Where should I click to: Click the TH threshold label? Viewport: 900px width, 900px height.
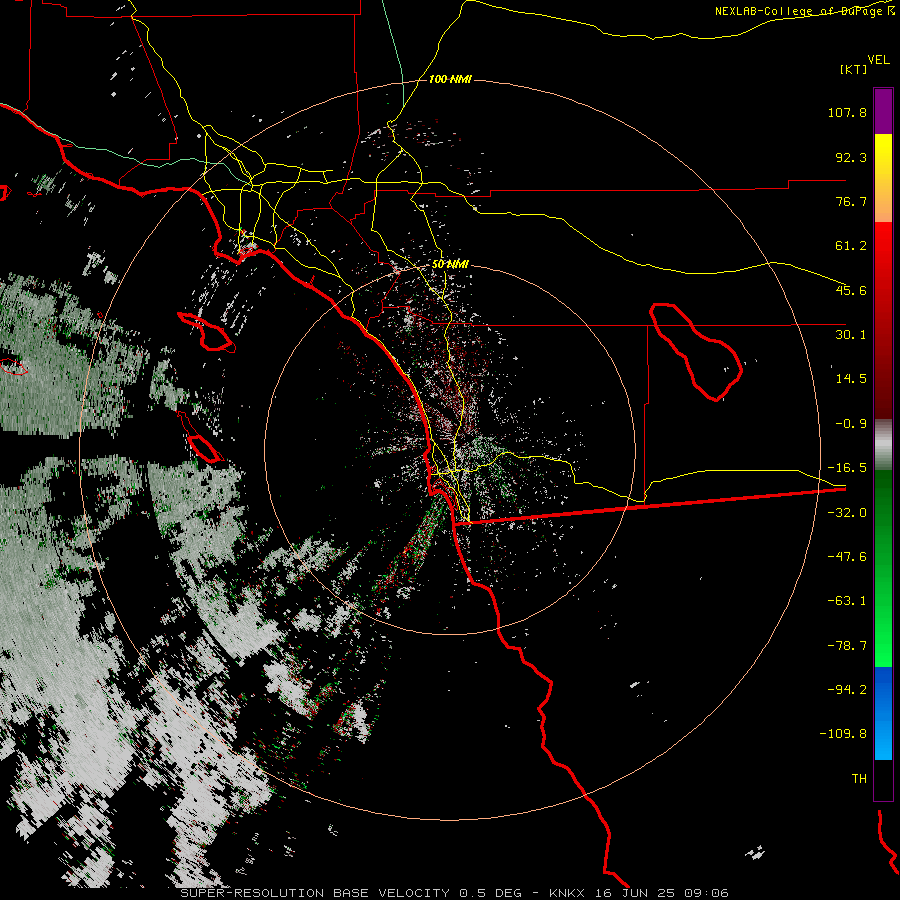[x=859, y=779]
